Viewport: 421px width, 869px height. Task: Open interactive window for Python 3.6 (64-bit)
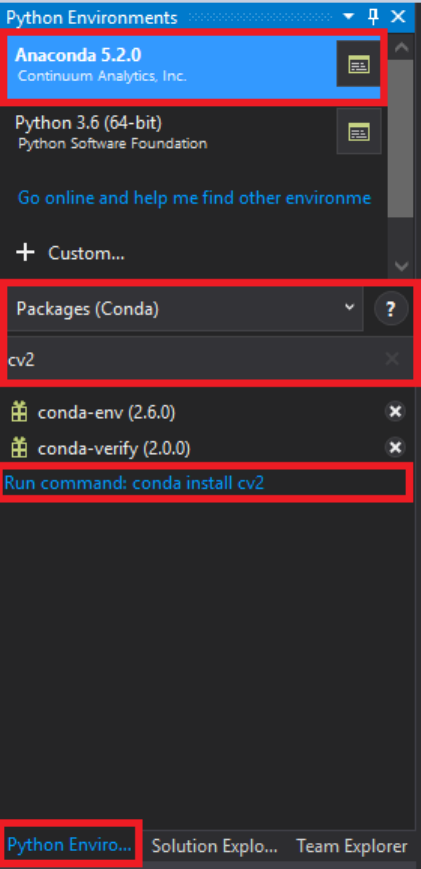(x=358, y=131)
